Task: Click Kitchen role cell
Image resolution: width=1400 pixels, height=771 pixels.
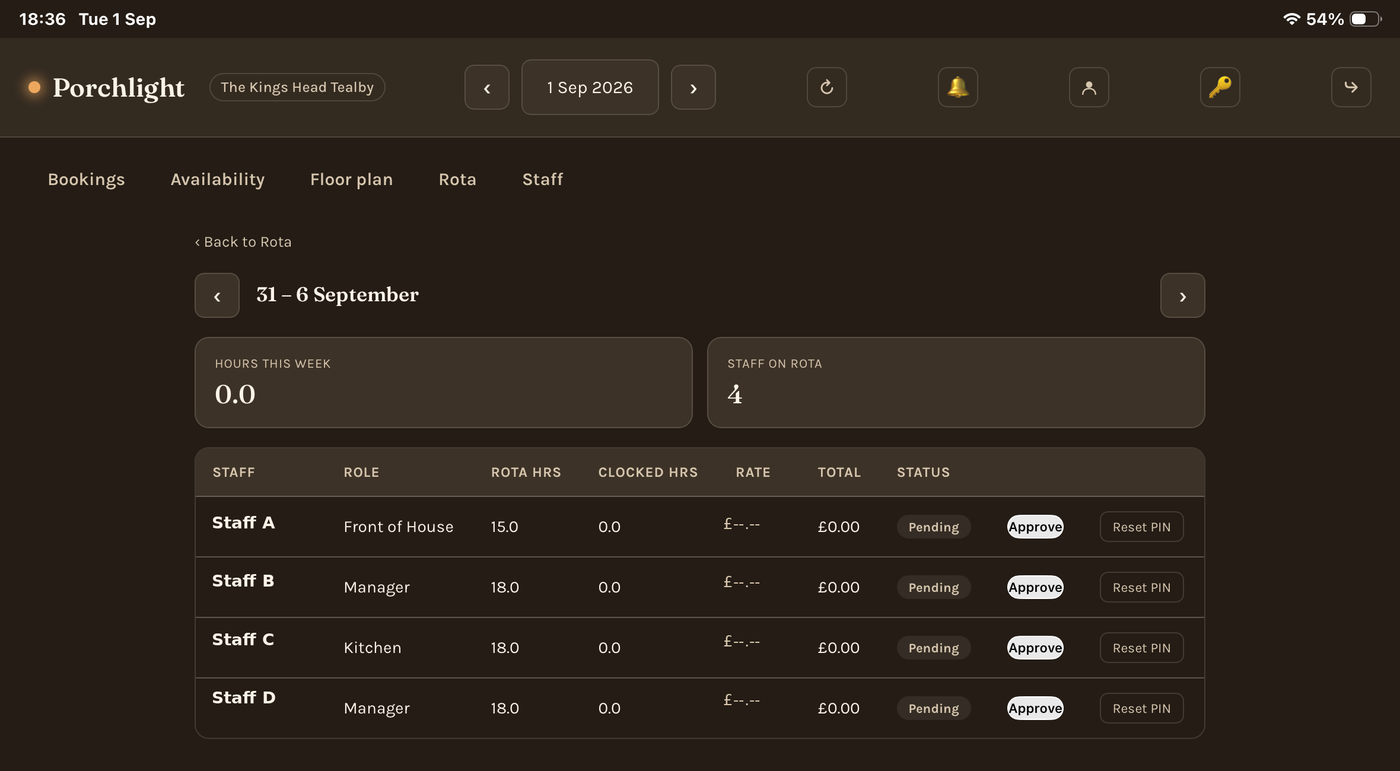Action: [372, 648]
